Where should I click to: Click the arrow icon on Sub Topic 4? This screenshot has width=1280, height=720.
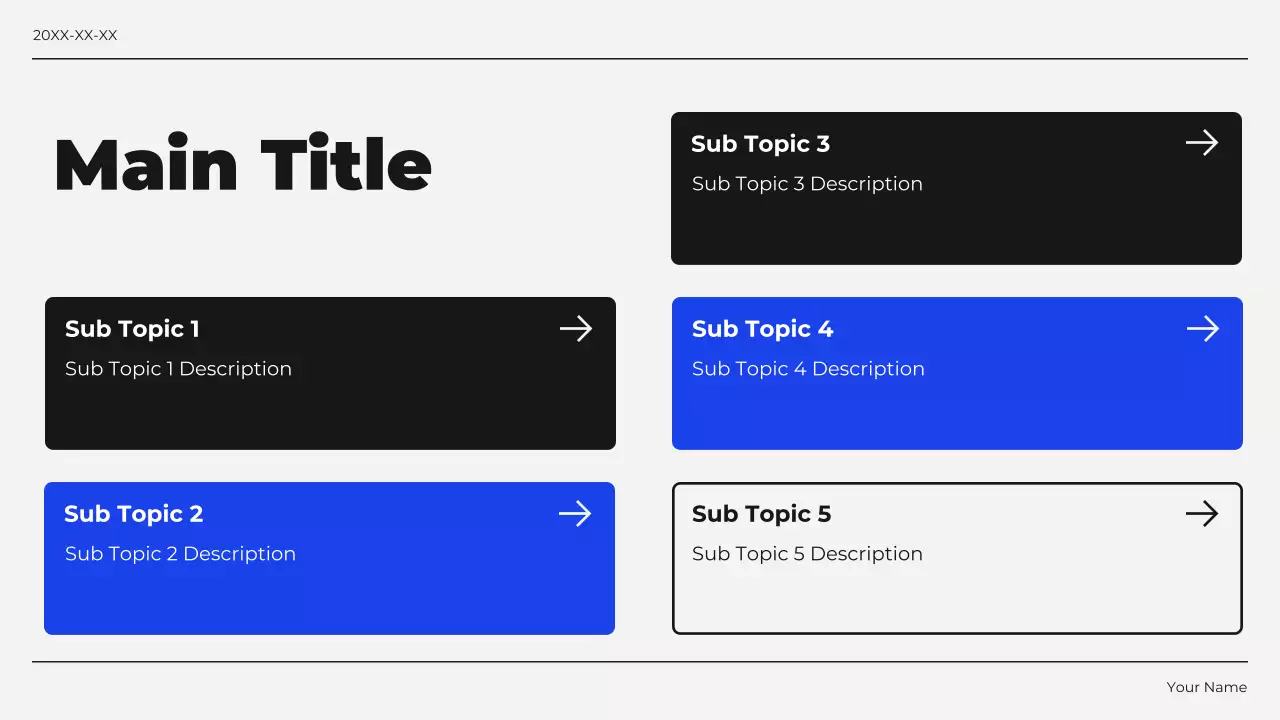tap(1203, 329)
